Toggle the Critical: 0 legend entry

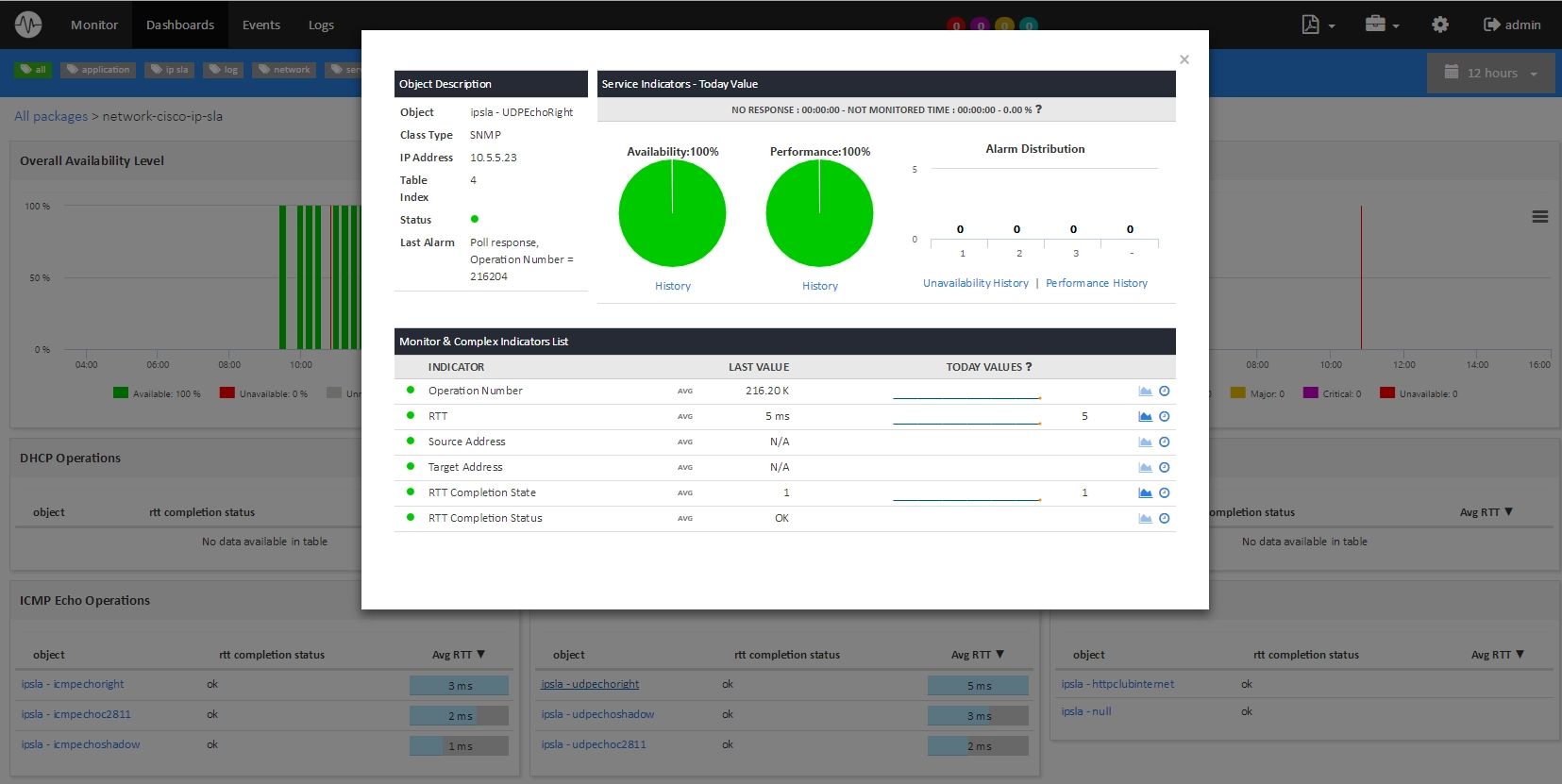pos(1332,393)
